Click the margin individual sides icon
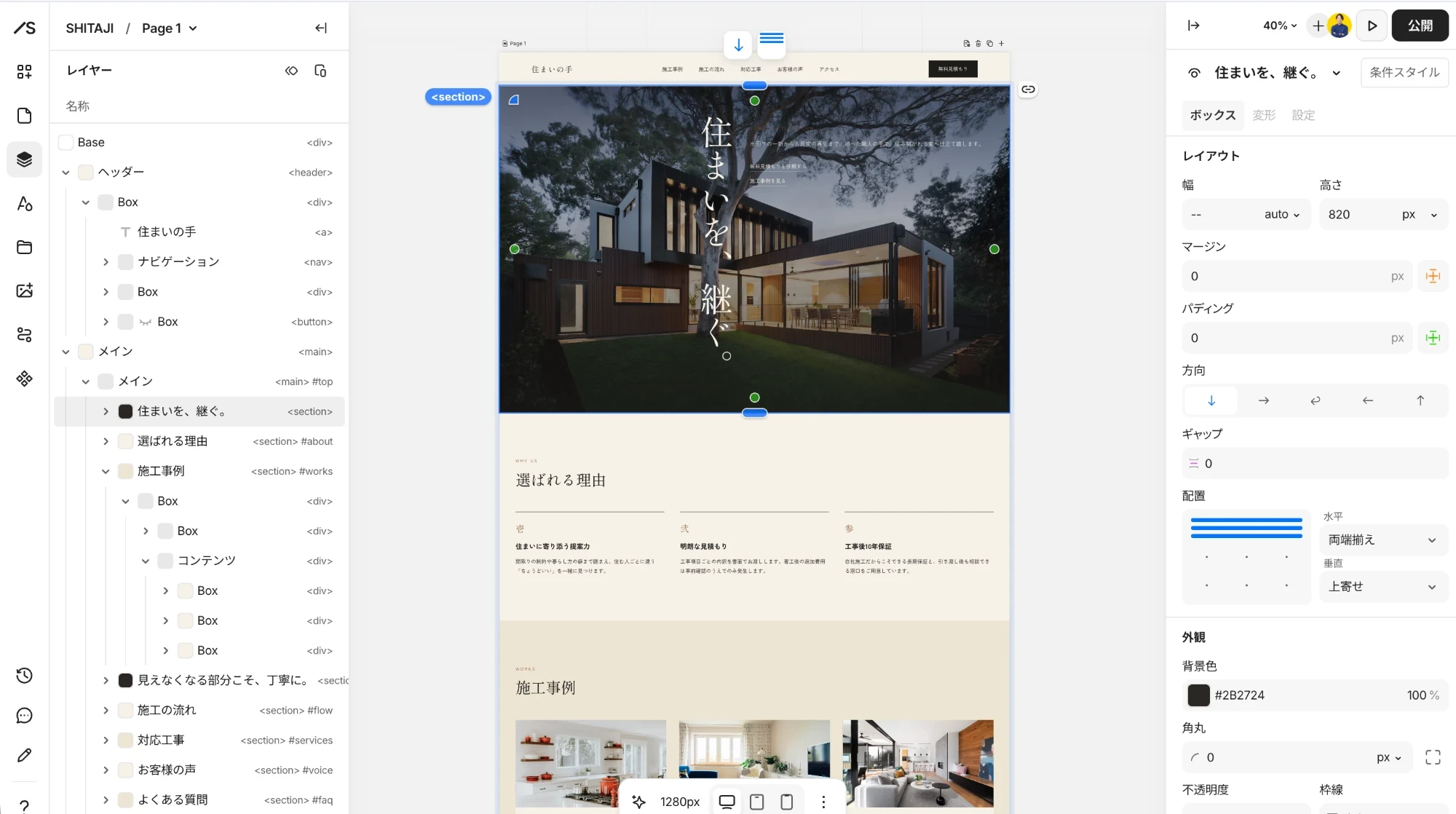1456x814 pixels. click(1433, 276)
